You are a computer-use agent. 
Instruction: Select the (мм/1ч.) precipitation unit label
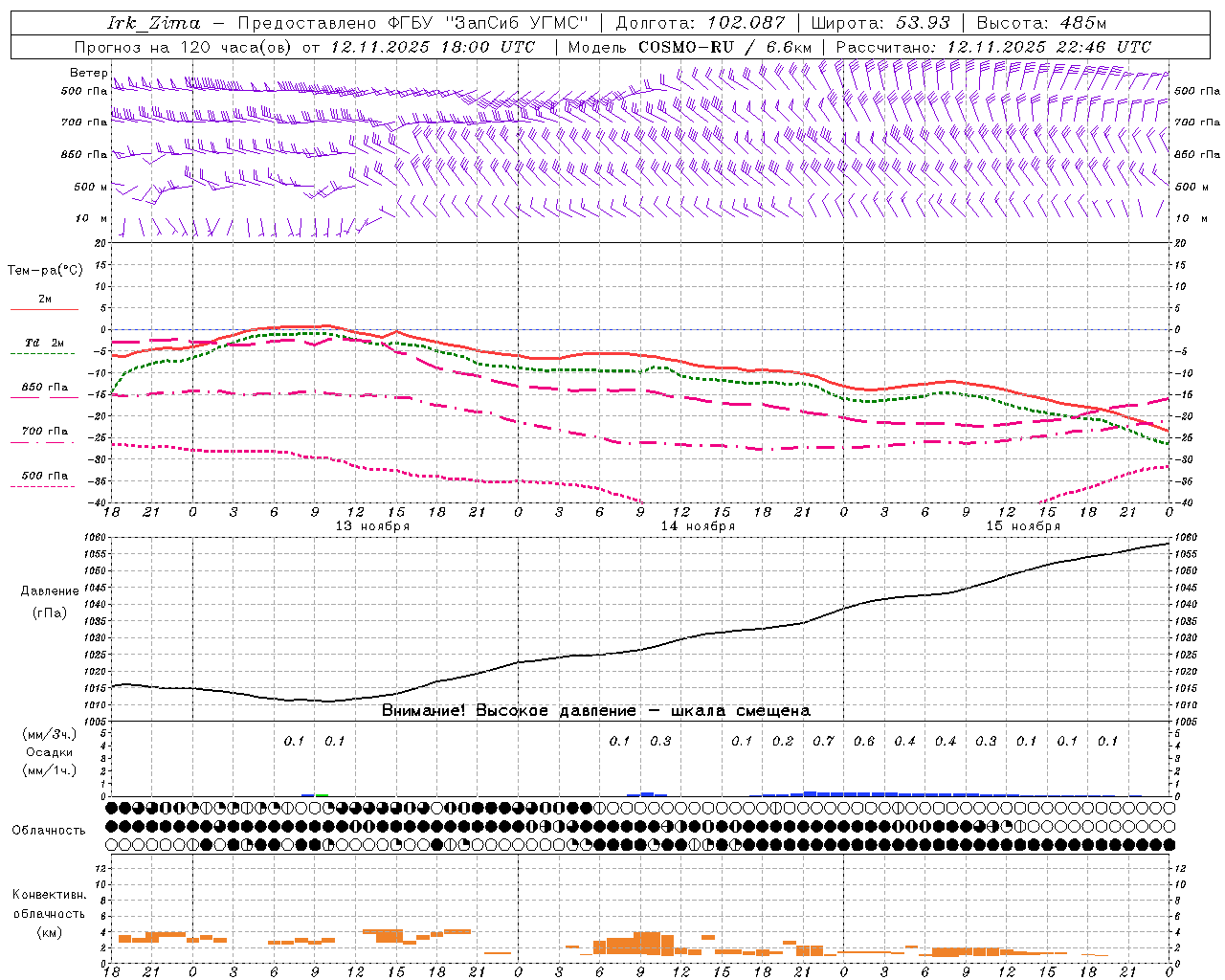49,770
